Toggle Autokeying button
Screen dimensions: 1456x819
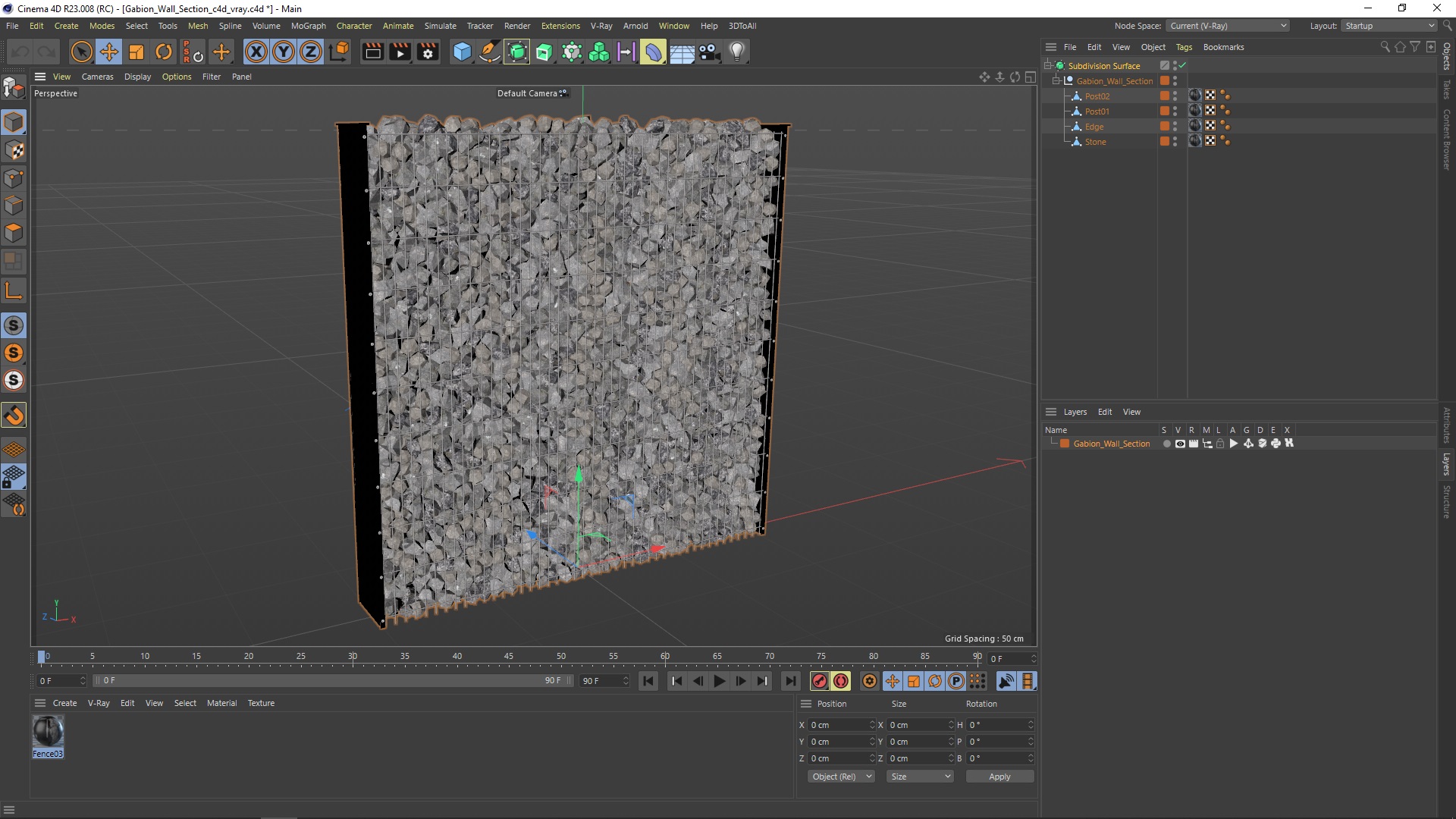click(x=841, y=681)
